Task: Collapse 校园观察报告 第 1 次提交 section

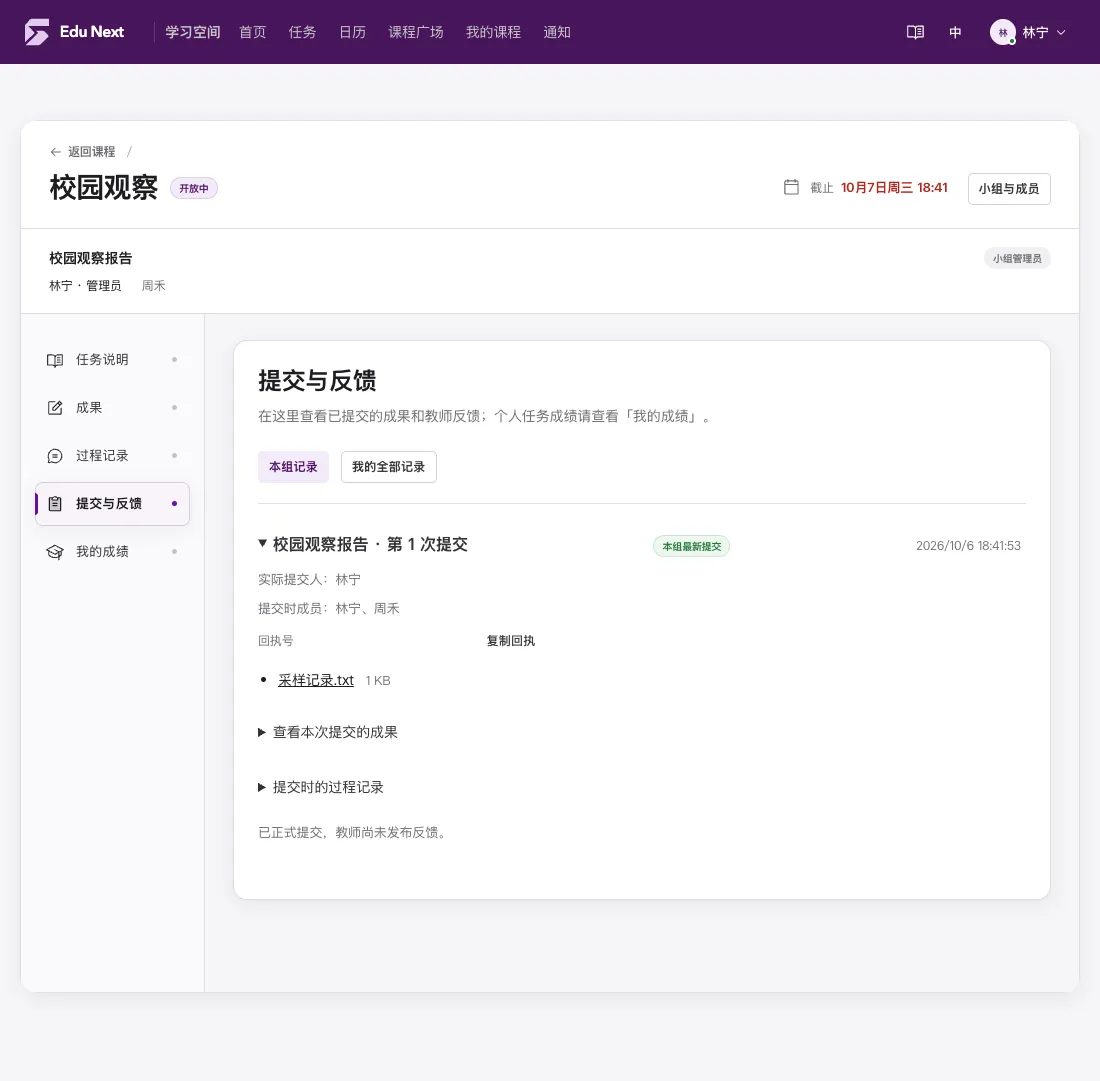Action: (363, 544)
